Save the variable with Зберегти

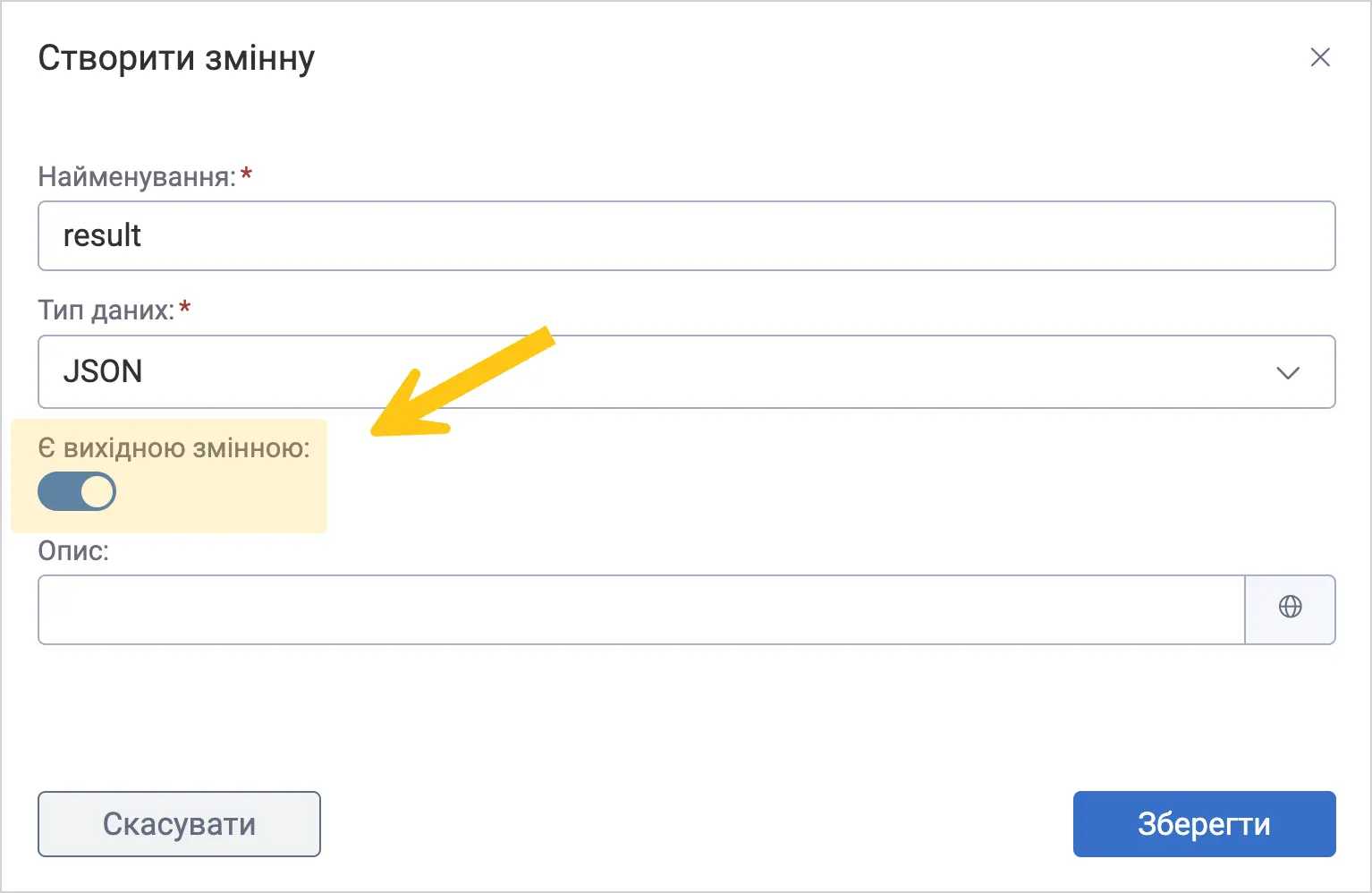(x=1204, y=824)
